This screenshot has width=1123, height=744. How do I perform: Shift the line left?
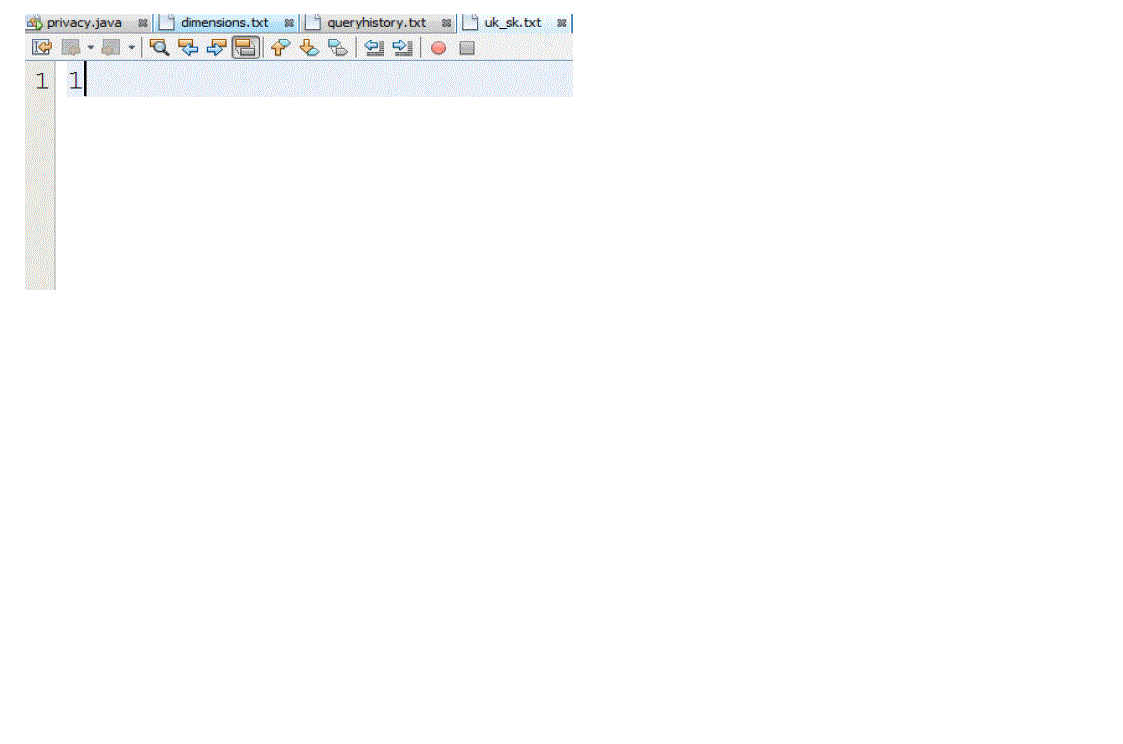[374, 47]
